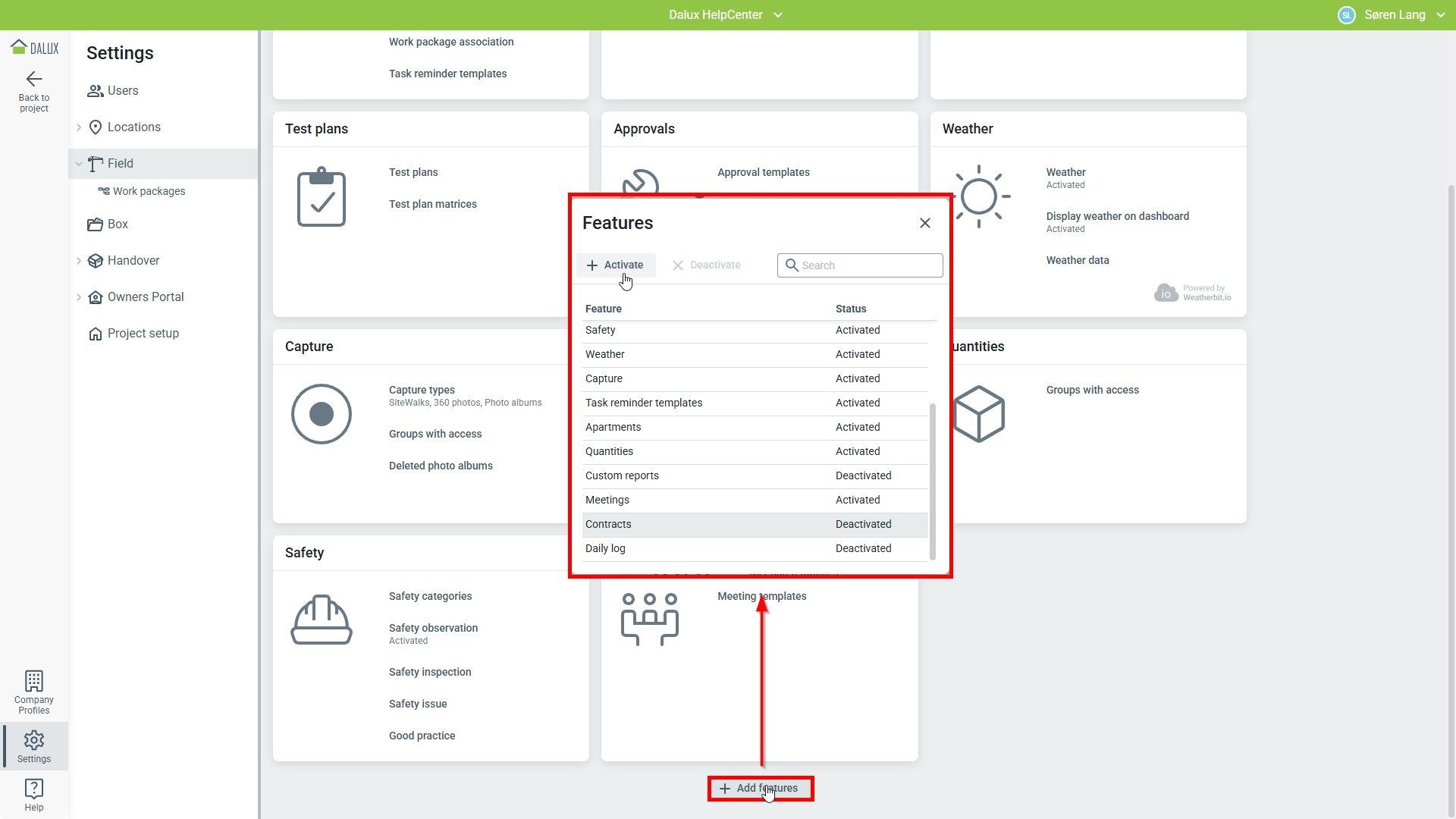Open Company Profiles building icon

coord(34,680)
